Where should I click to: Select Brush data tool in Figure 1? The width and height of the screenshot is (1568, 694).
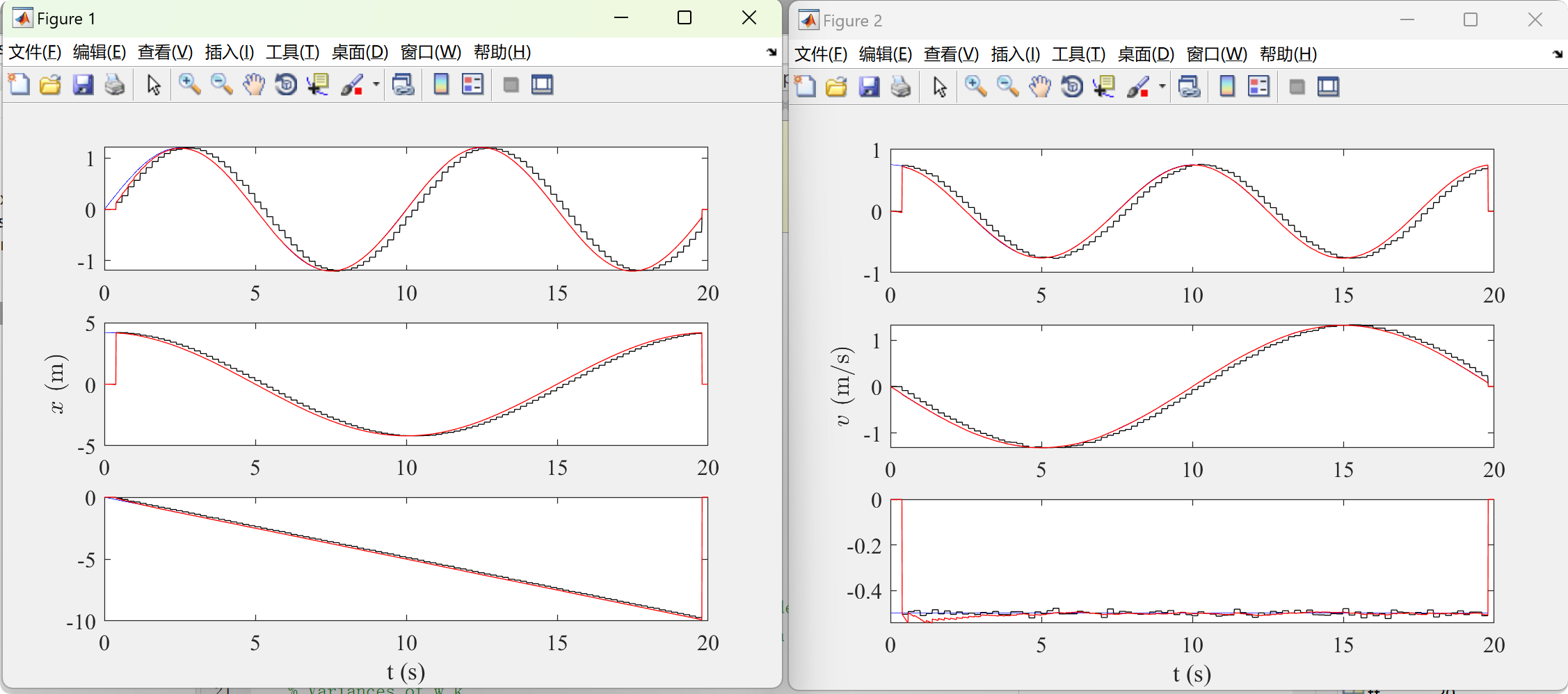click(353, 85)
